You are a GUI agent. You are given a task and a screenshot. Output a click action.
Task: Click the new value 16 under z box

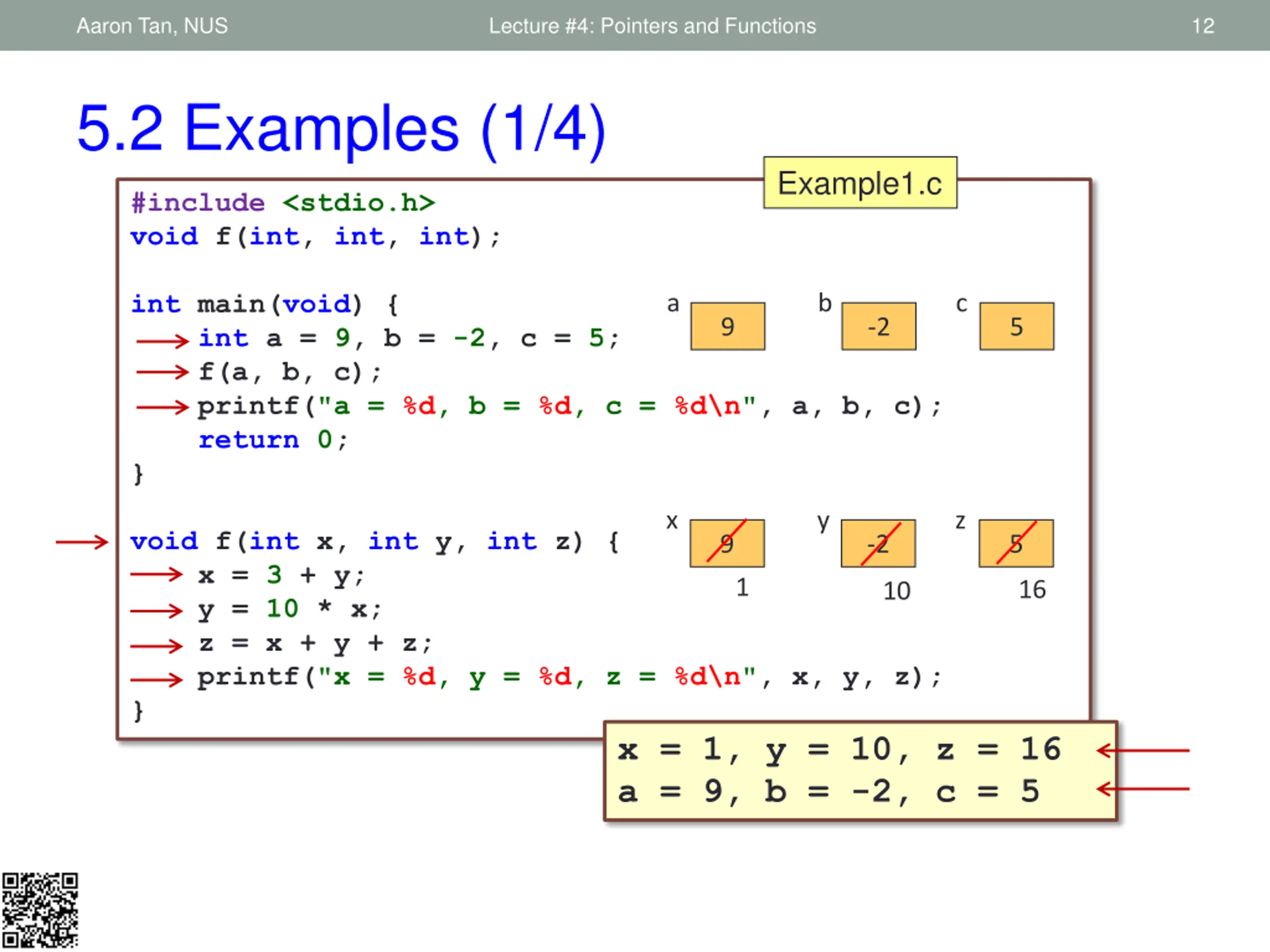pos(1032,590)
